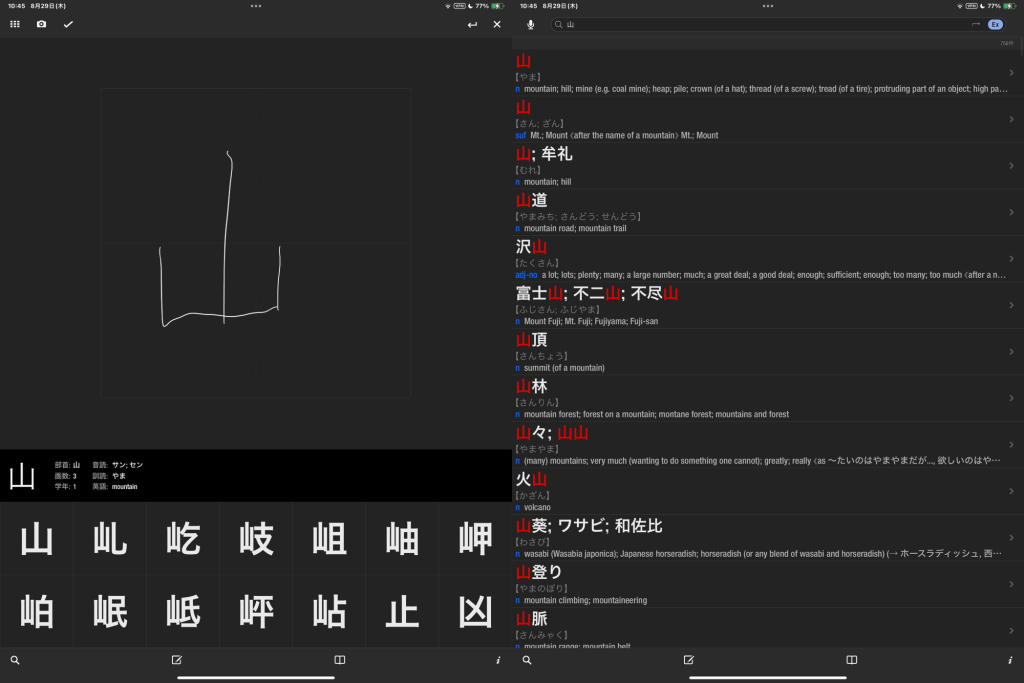
Task: Tap the return arrow icon in the drawing toolbar
Action: tap(471, 24)
